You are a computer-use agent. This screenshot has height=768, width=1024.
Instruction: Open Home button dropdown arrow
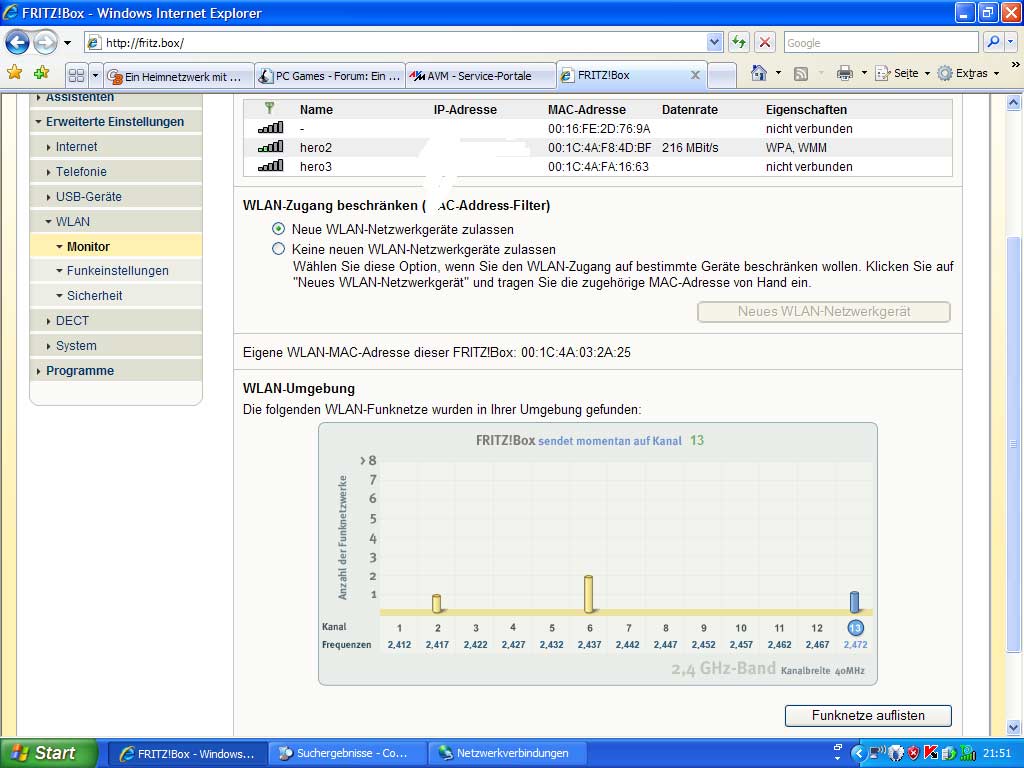click(778, 73)
